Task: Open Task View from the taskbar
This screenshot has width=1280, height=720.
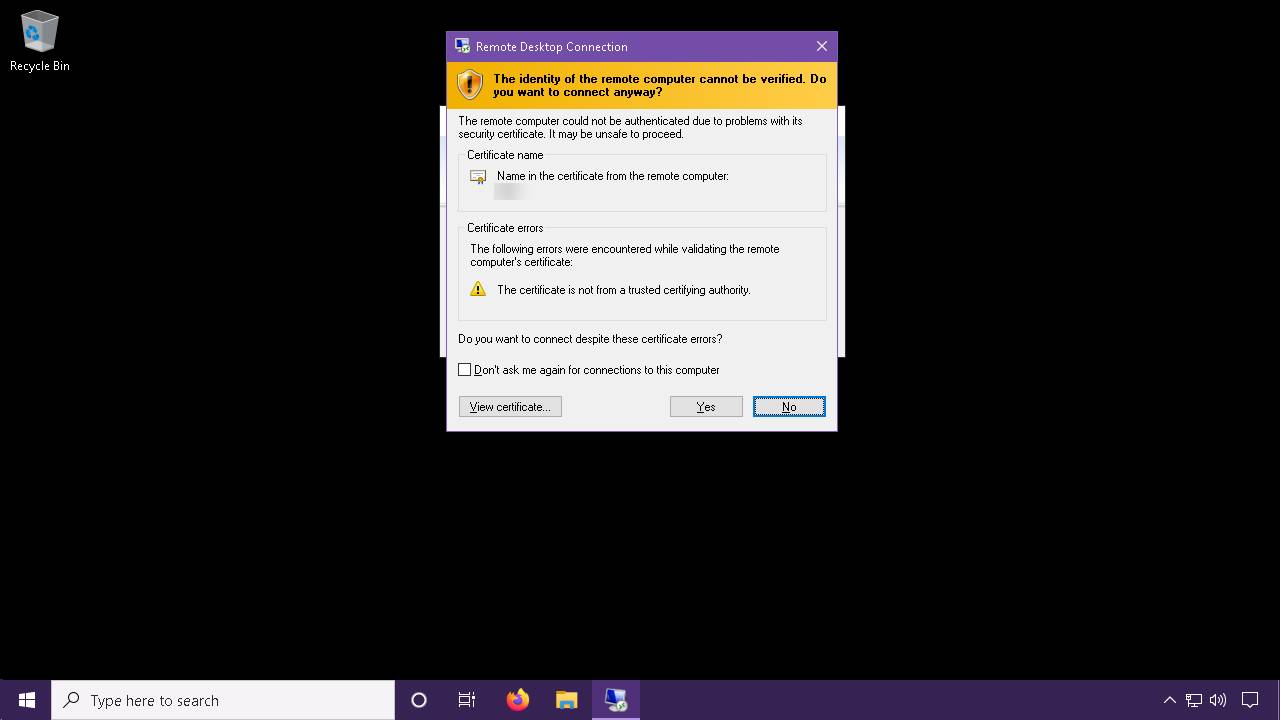Action: point(467,700)
